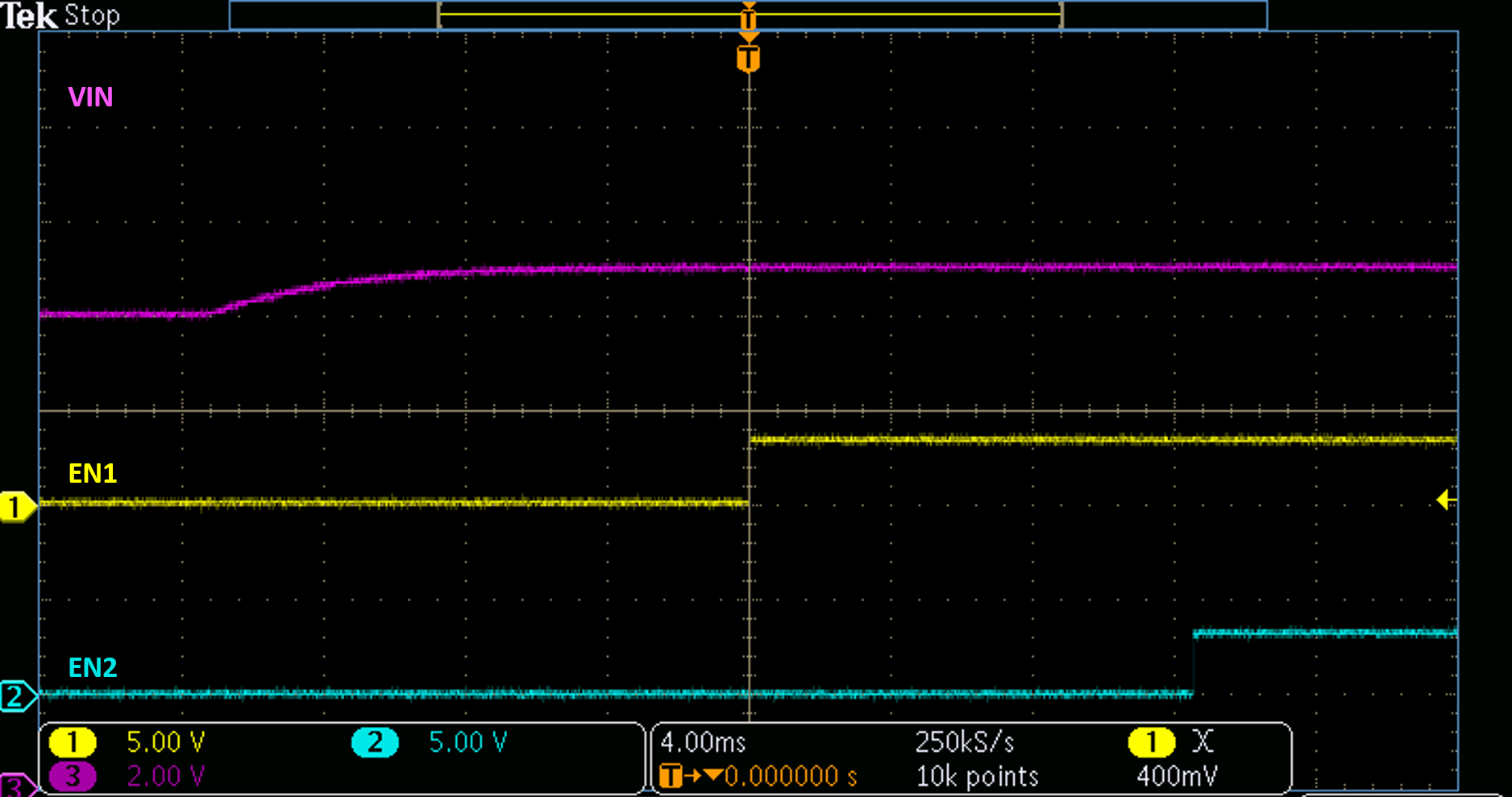The width and height of the screenshot is (1512, 797).
Task: Click the EN1 waveform label
Action: tap(92, 475)
